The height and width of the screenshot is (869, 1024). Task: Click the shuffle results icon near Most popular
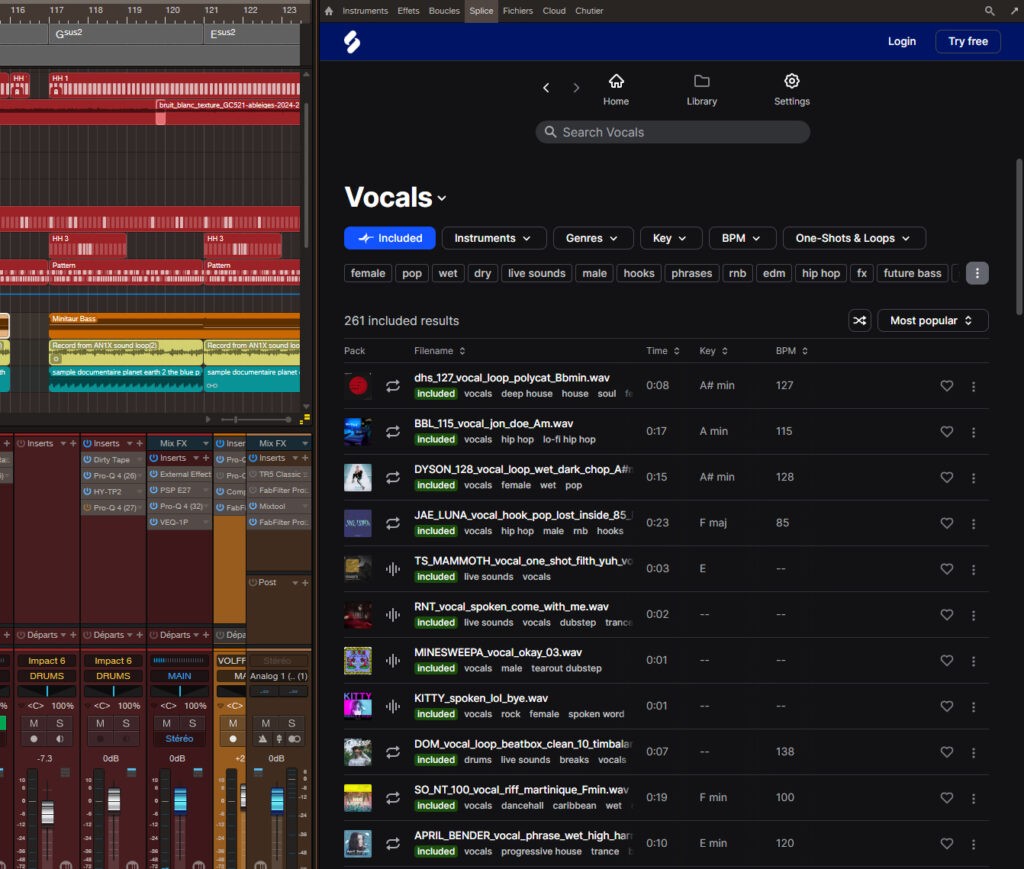(860, 320)
